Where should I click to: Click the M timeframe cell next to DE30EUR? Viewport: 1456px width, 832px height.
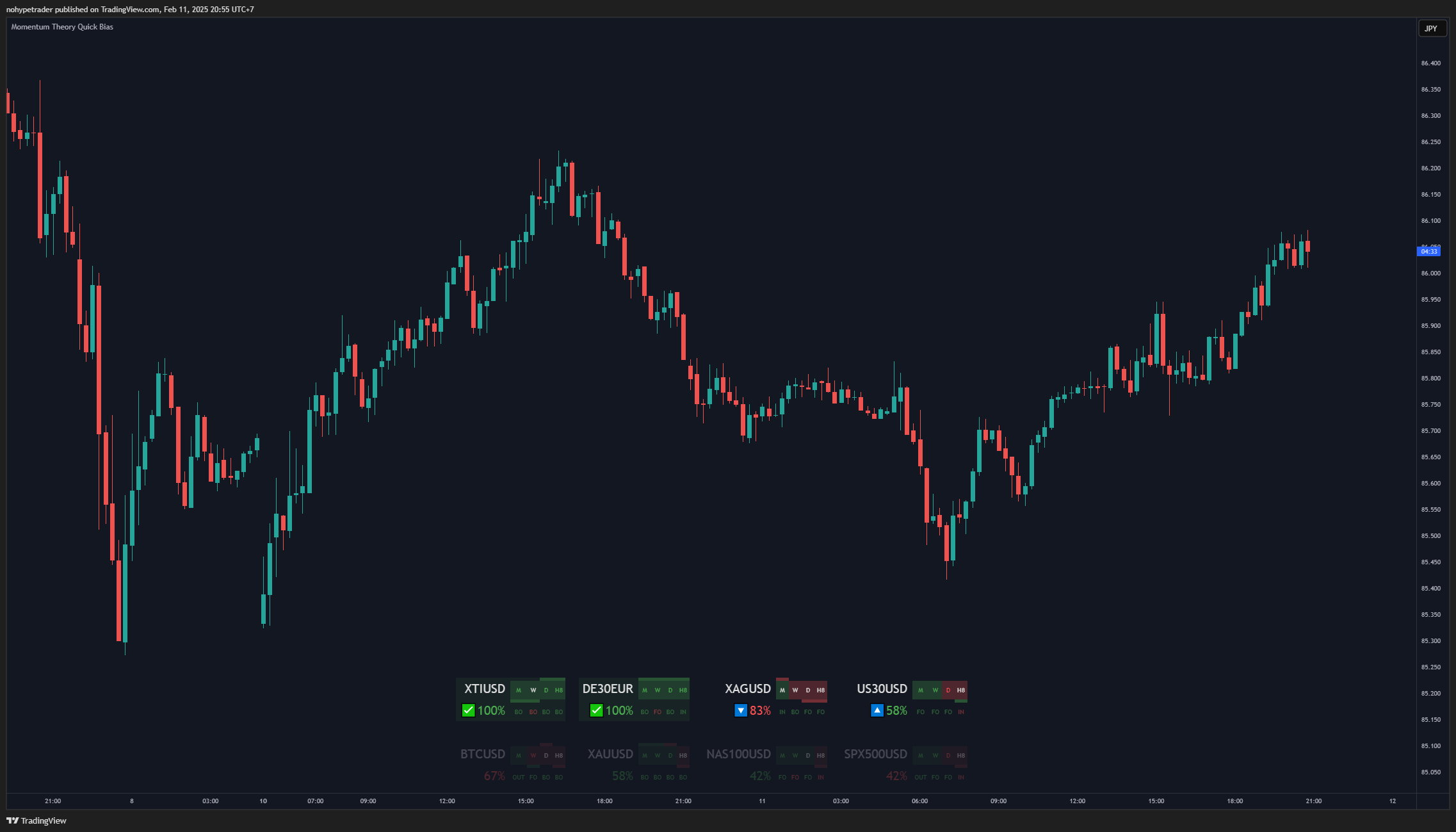[645, 690]
